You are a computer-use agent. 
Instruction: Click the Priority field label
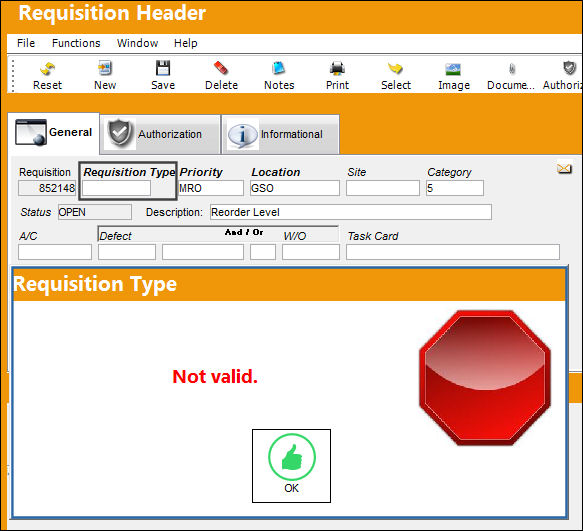pos(201,172)
